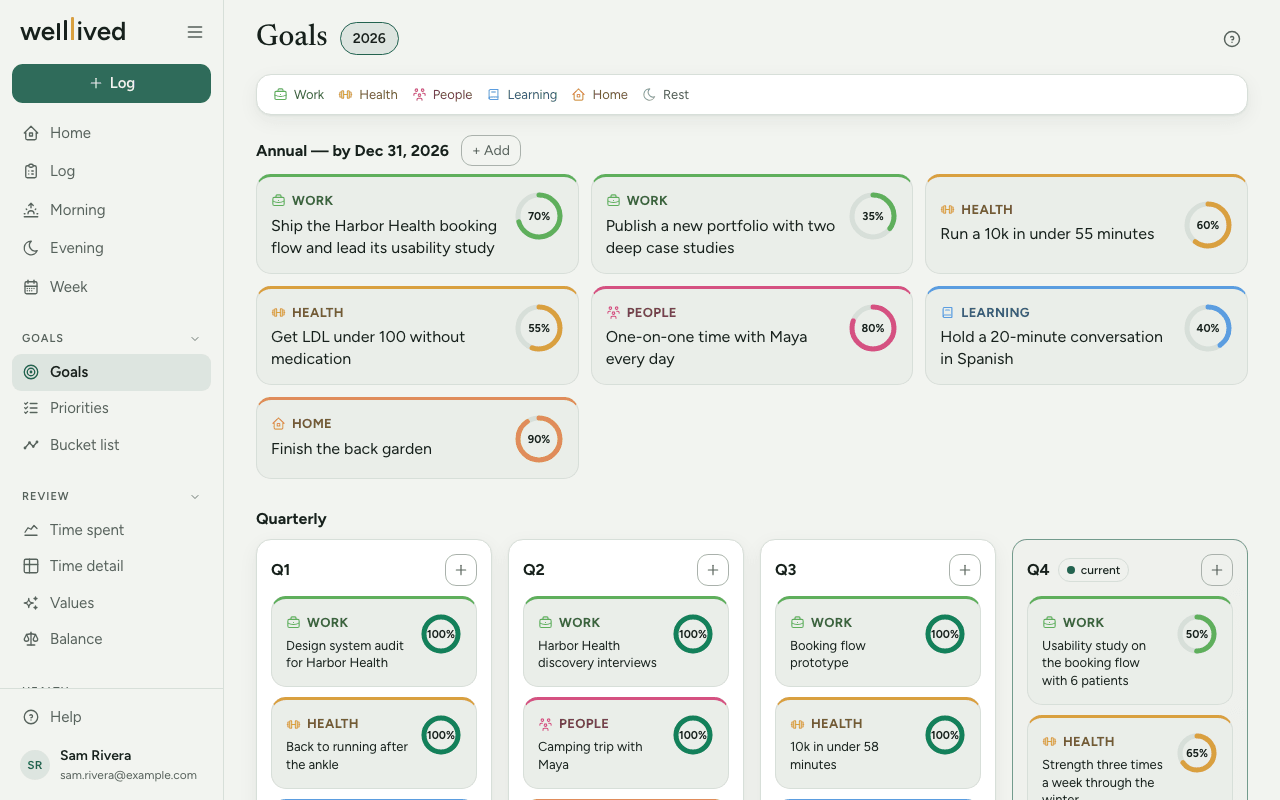The height and width of the screenshot is (800, 1280).
Task: Open the Get LDL under 100 goal card
Action: point(417,336)
